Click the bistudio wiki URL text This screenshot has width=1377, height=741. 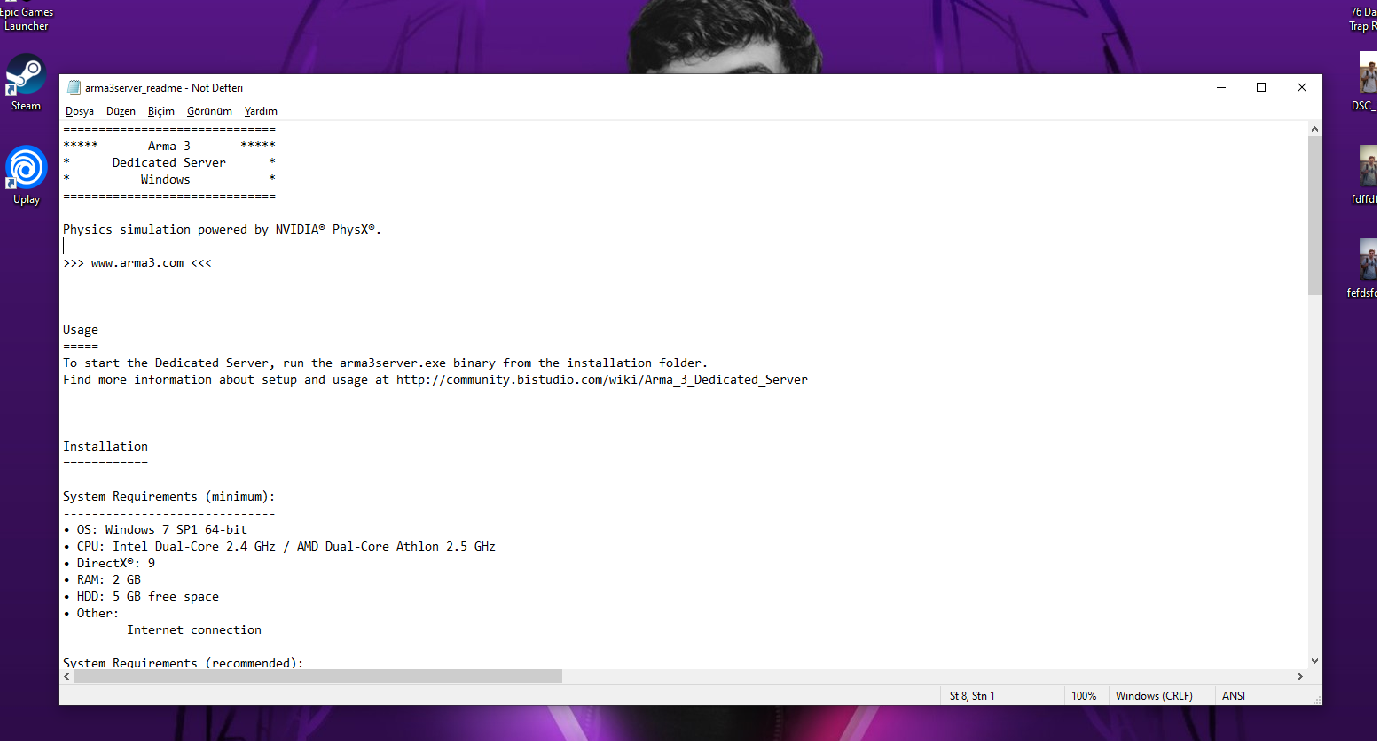[x=601, y=380]
